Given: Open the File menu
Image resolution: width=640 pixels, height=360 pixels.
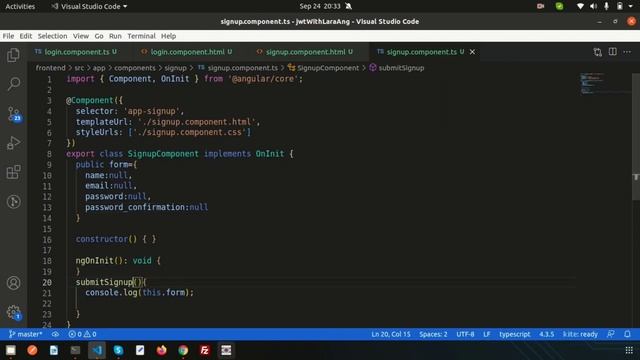Looking at the screenshot, I should [8, 36].
